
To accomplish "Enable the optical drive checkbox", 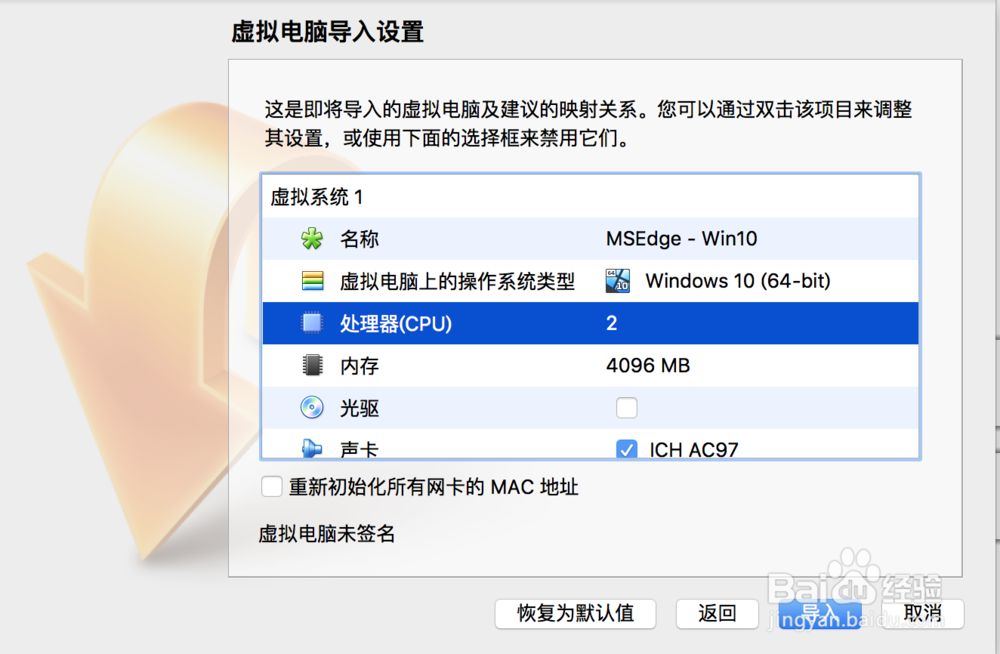I will click(626, 408).
